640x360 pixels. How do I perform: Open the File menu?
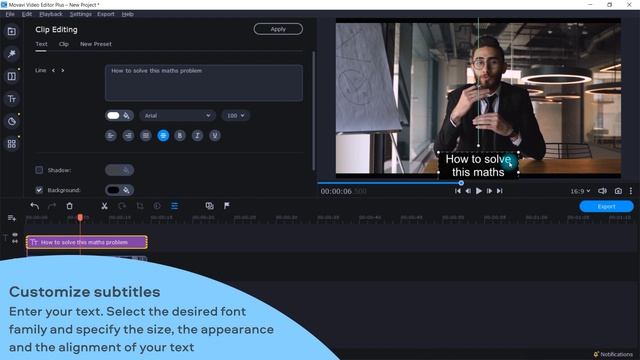(10, 14)
